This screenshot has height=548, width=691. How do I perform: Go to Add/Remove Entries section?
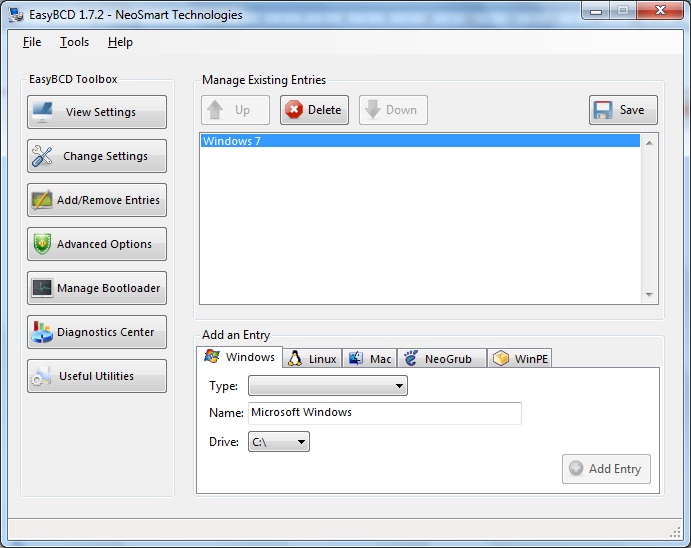pos(97,200)
